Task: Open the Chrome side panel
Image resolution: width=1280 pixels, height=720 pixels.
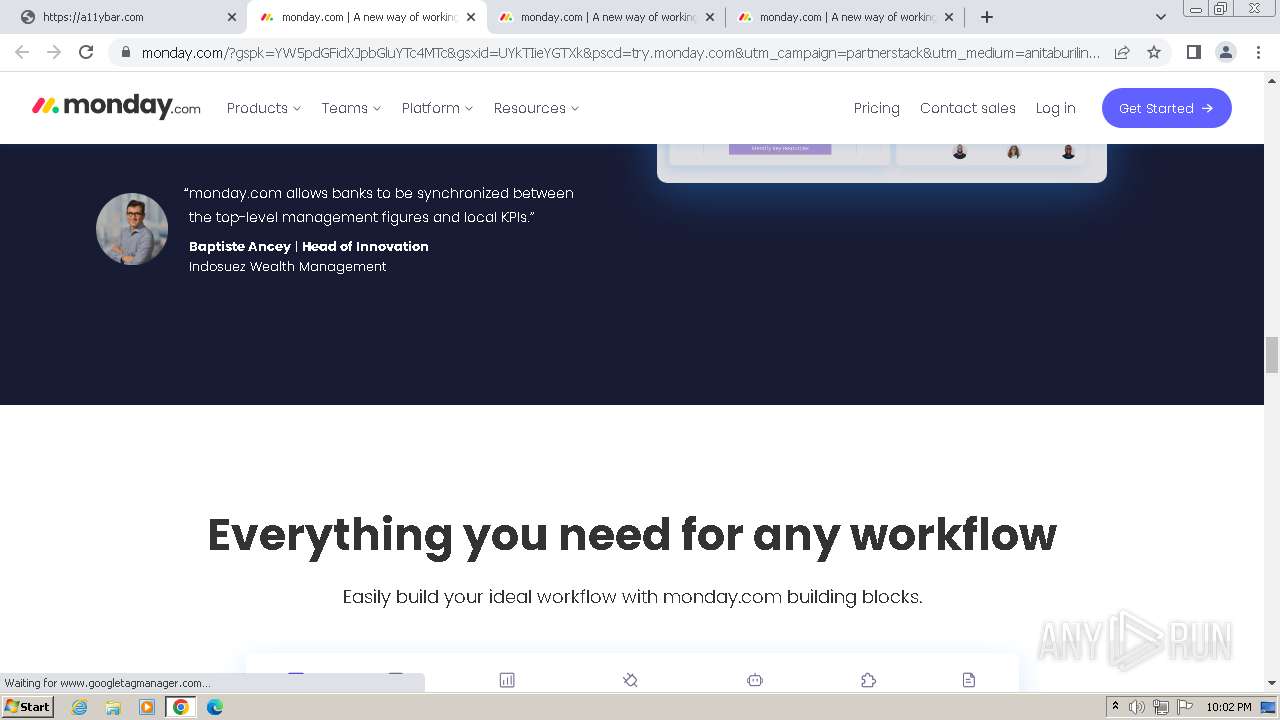Action: click(1193, 52)
